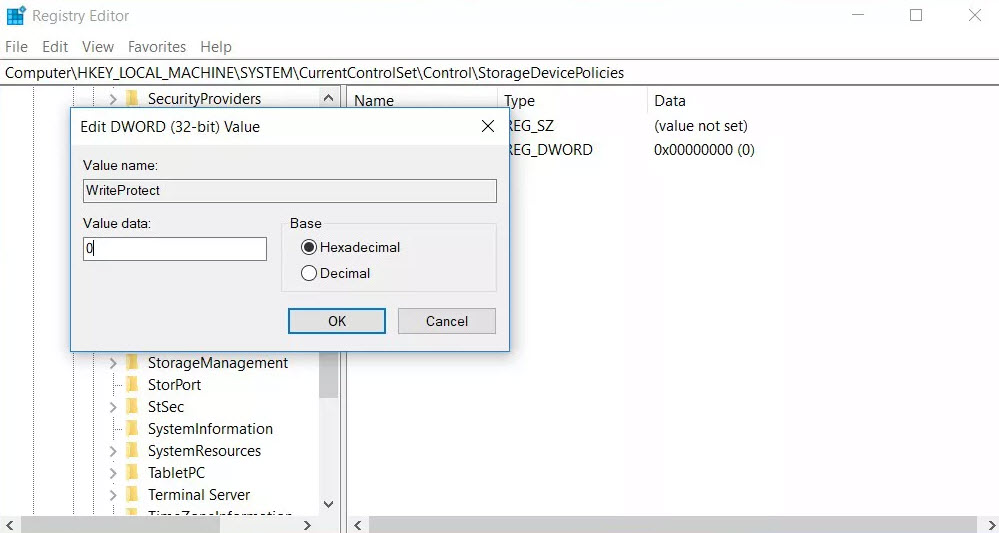The image size is (999, 533).
Task: Select Hexadecimal base option
Action: [x=351, y=247]
